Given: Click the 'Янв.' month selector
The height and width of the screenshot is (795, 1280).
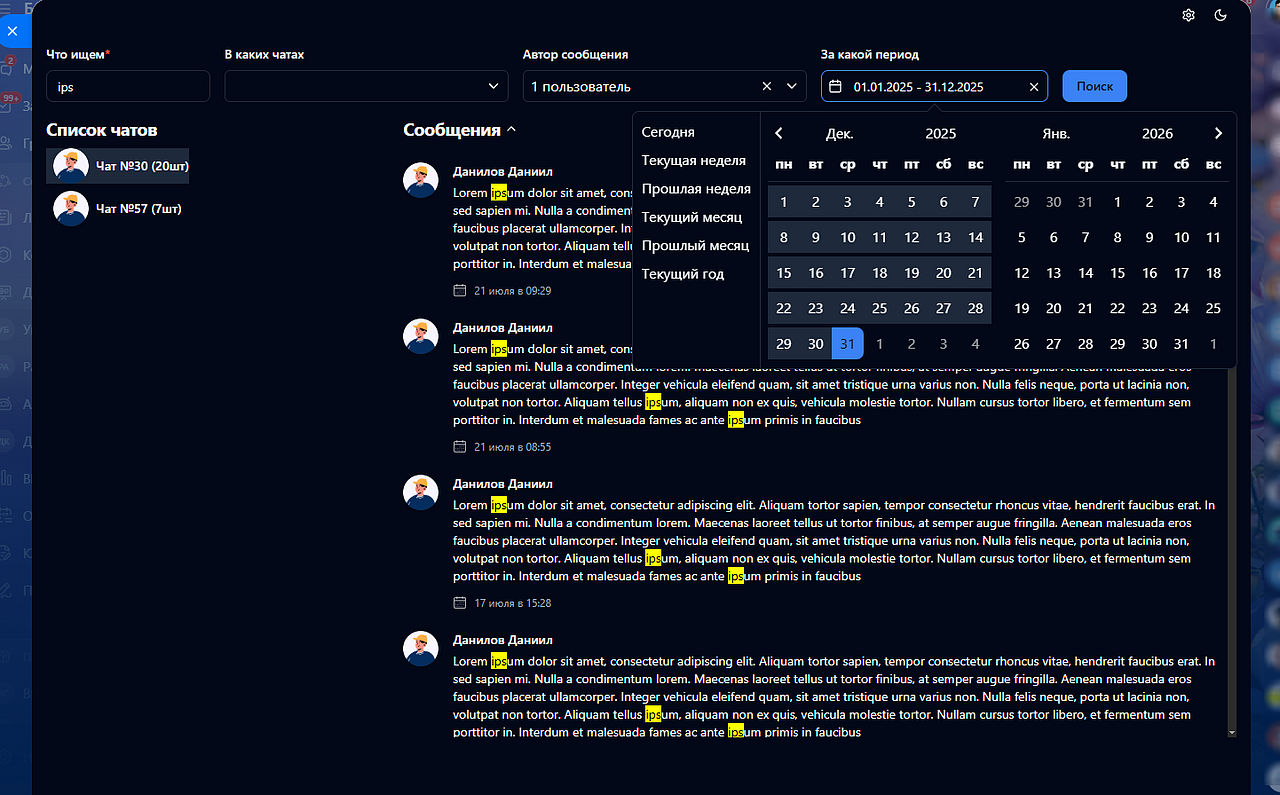Looking at the screenshot, I should [1056, 134].
